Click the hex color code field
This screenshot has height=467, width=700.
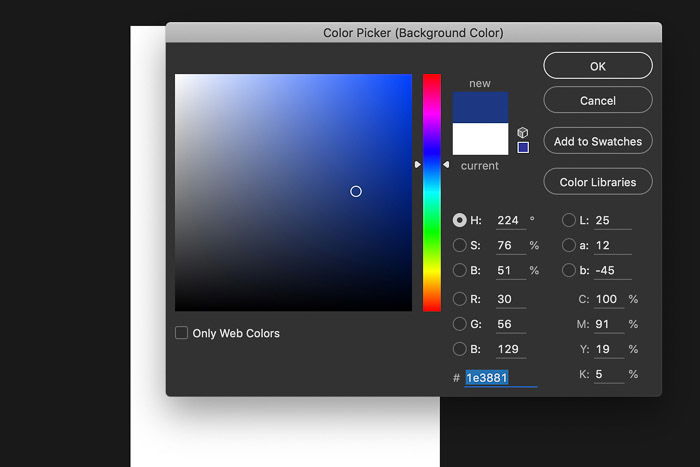point(500,378)
